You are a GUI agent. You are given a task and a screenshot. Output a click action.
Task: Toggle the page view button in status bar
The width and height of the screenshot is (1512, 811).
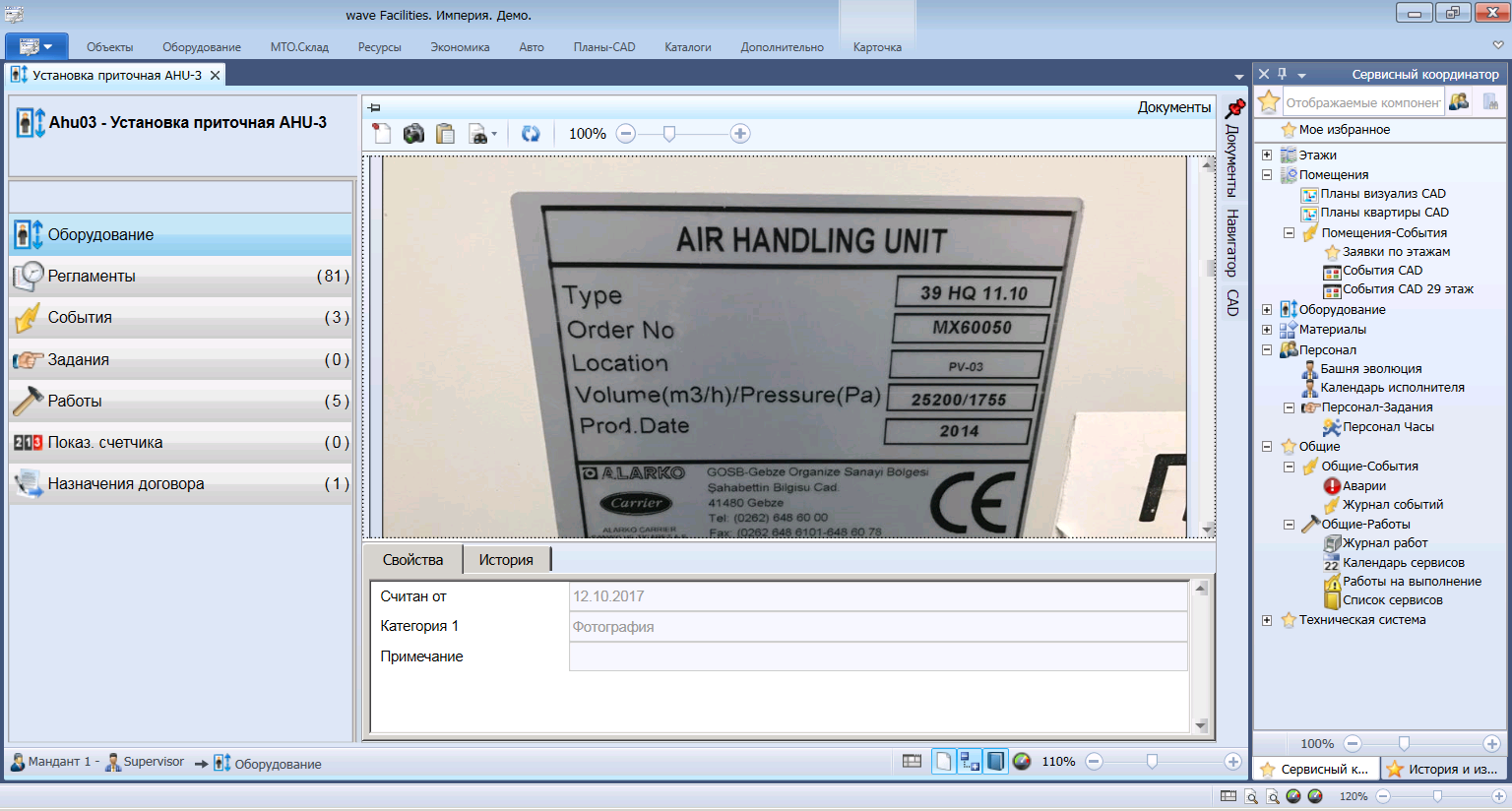pyautogui.click(x=944, y=761)
